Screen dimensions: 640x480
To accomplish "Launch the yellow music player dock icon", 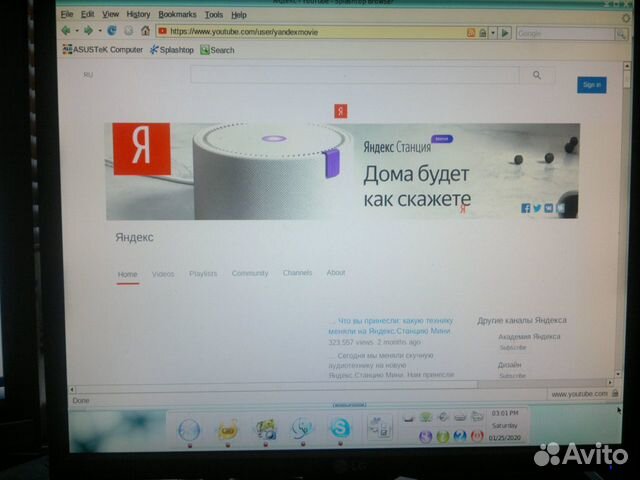I will (x=228, y=429).
